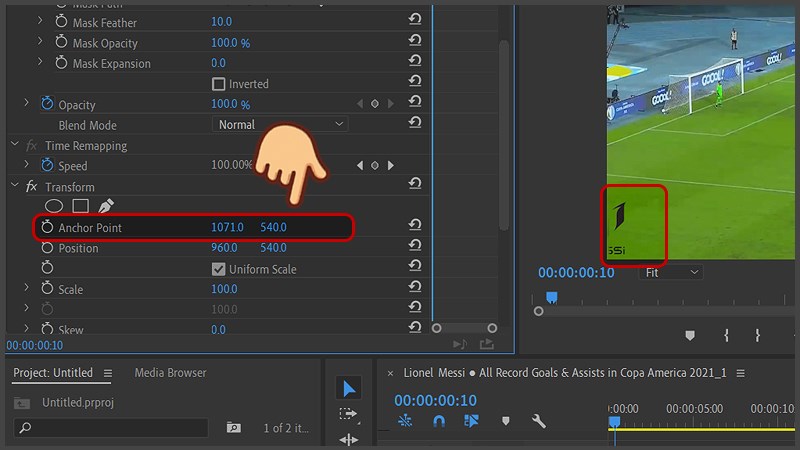The image size is (800, 450).
Task: Toggle the Mask Expansion animation stopwatch
Action: point(61,63)
